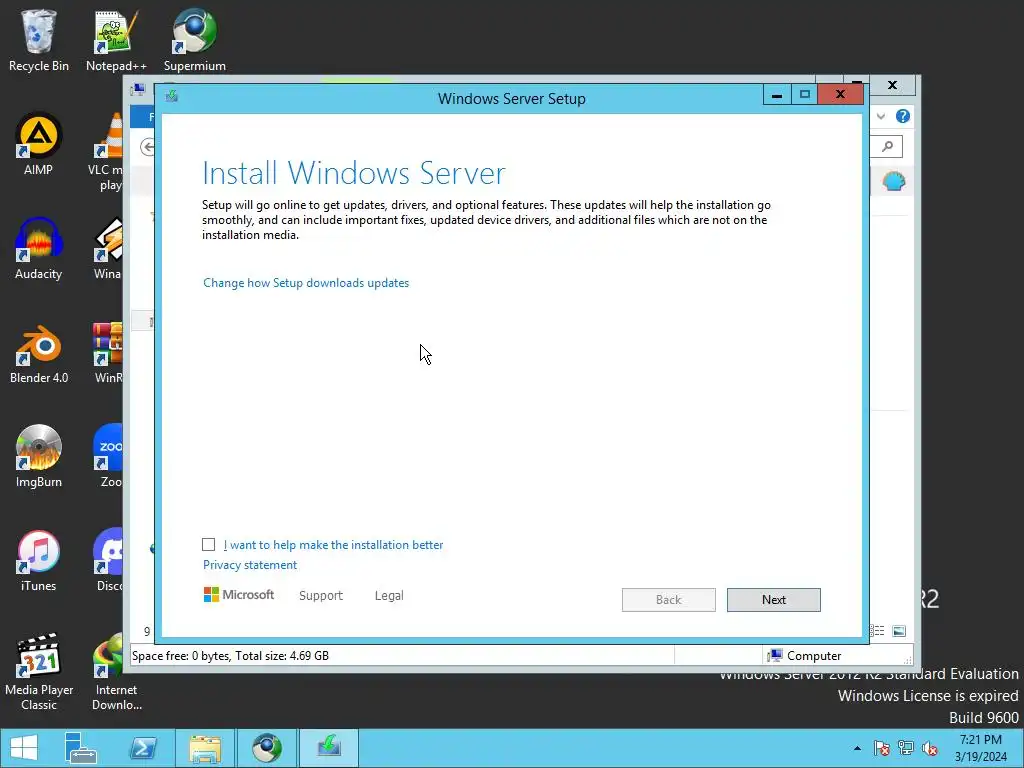Open the WinRAR desktop shortcut
This screenshot has width=1024, height=768.
108,353
